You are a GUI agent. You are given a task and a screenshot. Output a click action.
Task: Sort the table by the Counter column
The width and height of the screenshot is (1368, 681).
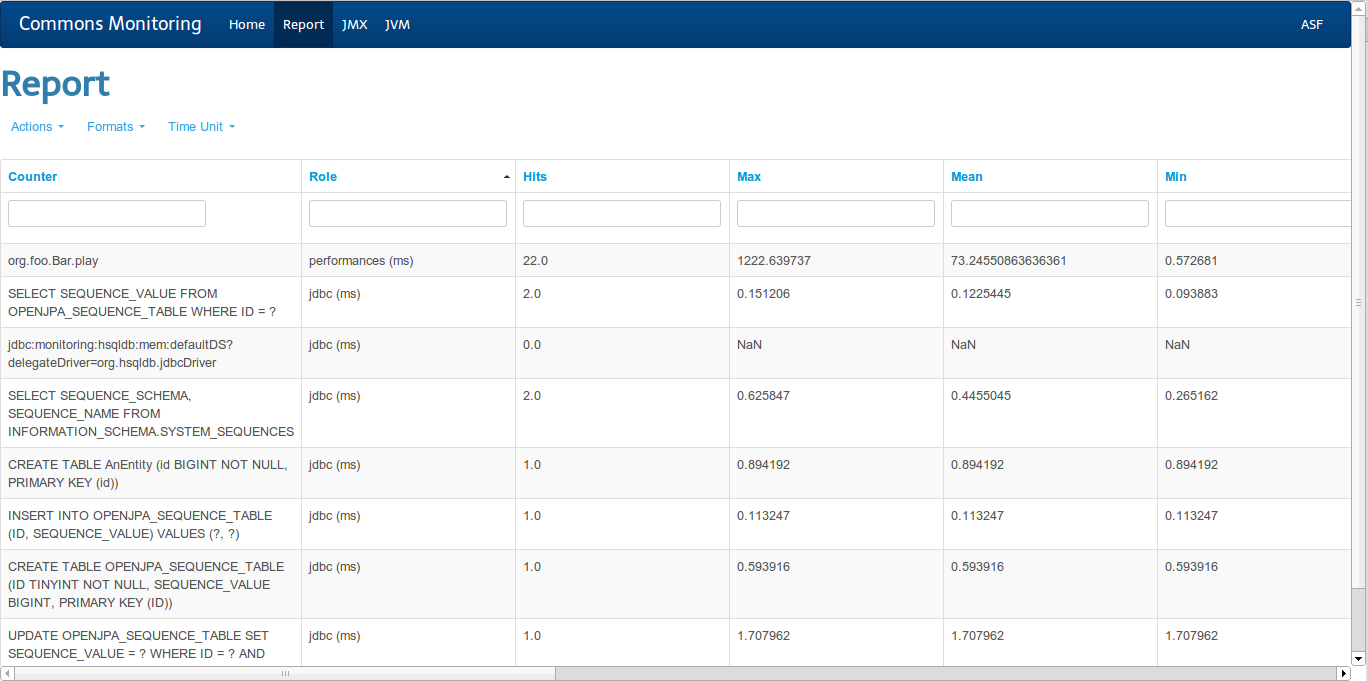point(32,176)
